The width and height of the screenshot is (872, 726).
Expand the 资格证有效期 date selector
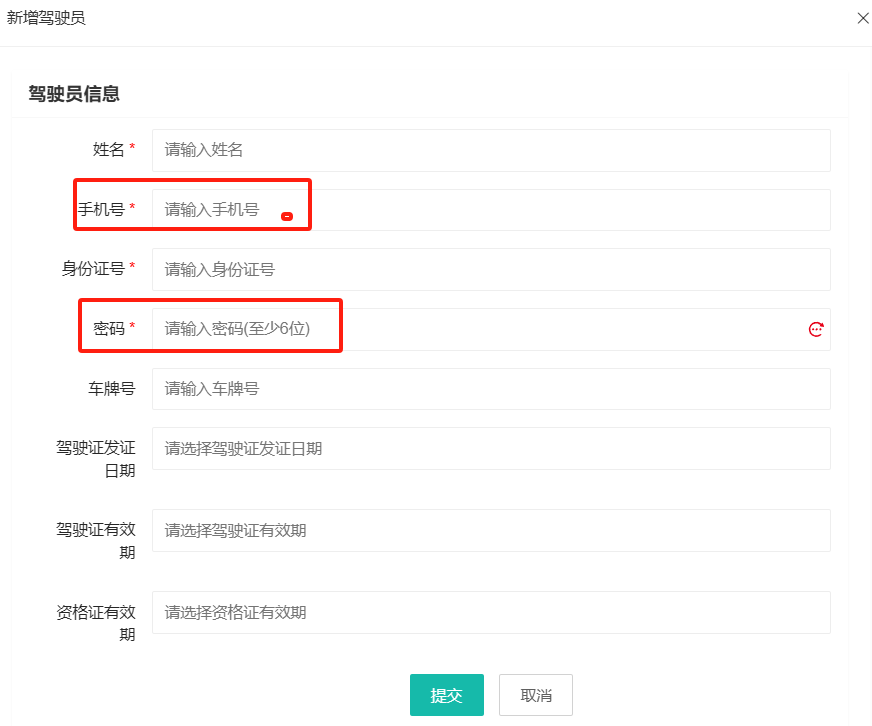[490, 612]
